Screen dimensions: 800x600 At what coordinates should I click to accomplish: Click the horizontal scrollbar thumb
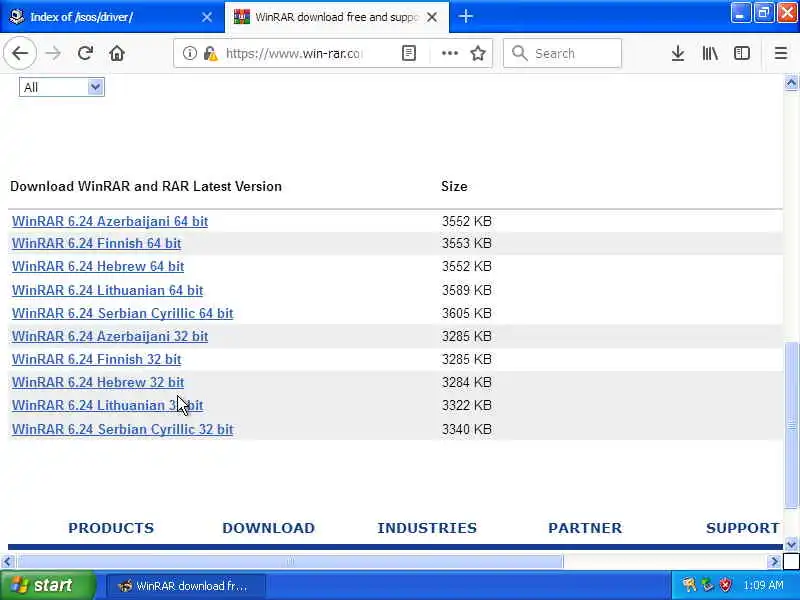pos(290,562)
